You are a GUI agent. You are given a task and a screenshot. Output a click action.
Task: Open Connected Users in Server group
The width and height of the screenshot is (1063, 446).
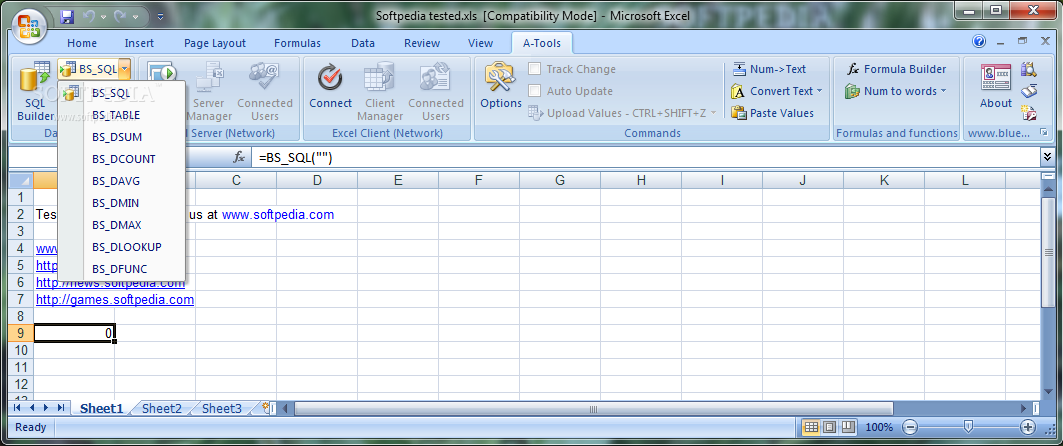tap(264, 91)
